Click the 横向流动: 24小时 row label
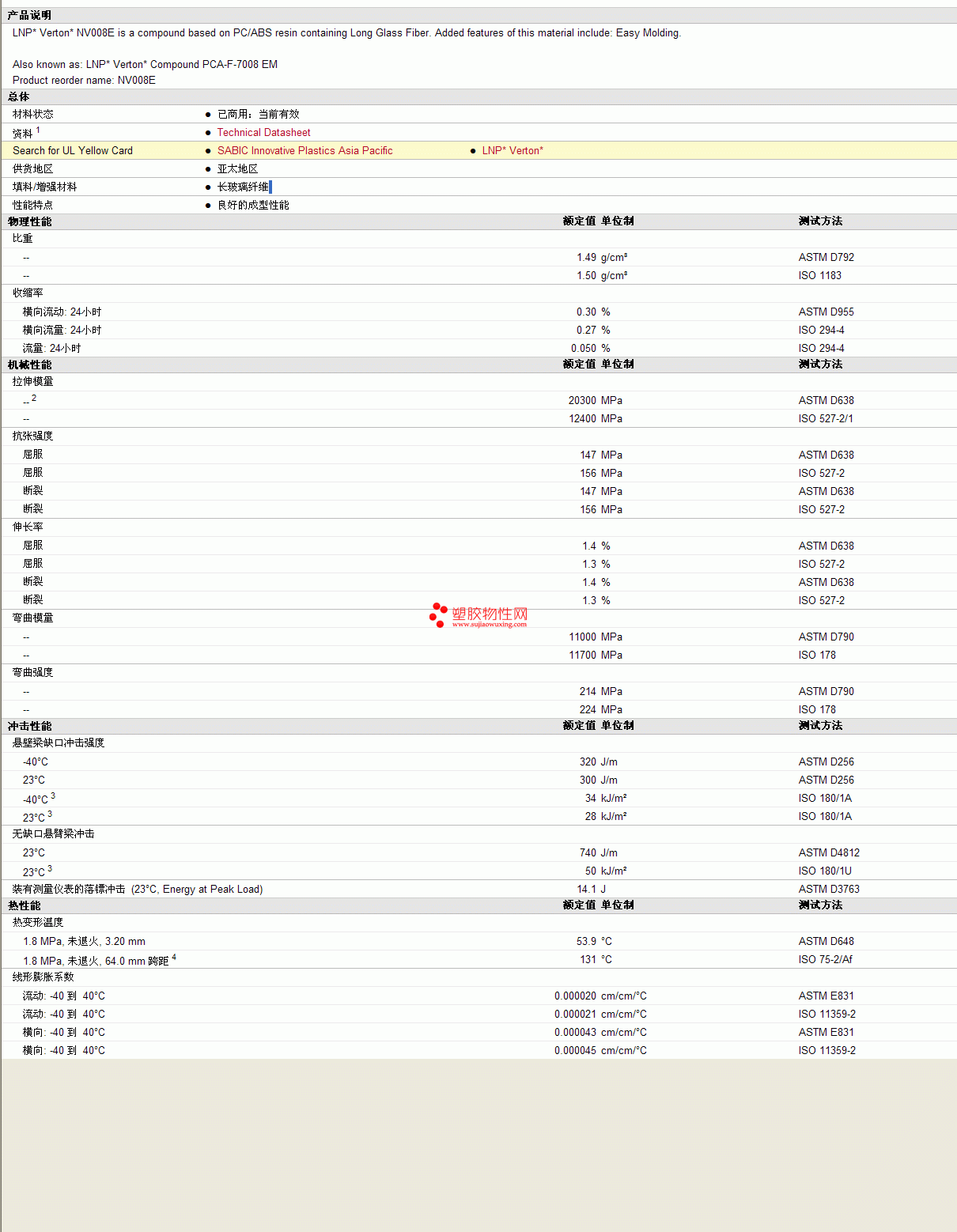This screenshot has width=957, height=1232. (x=62, y=312)
